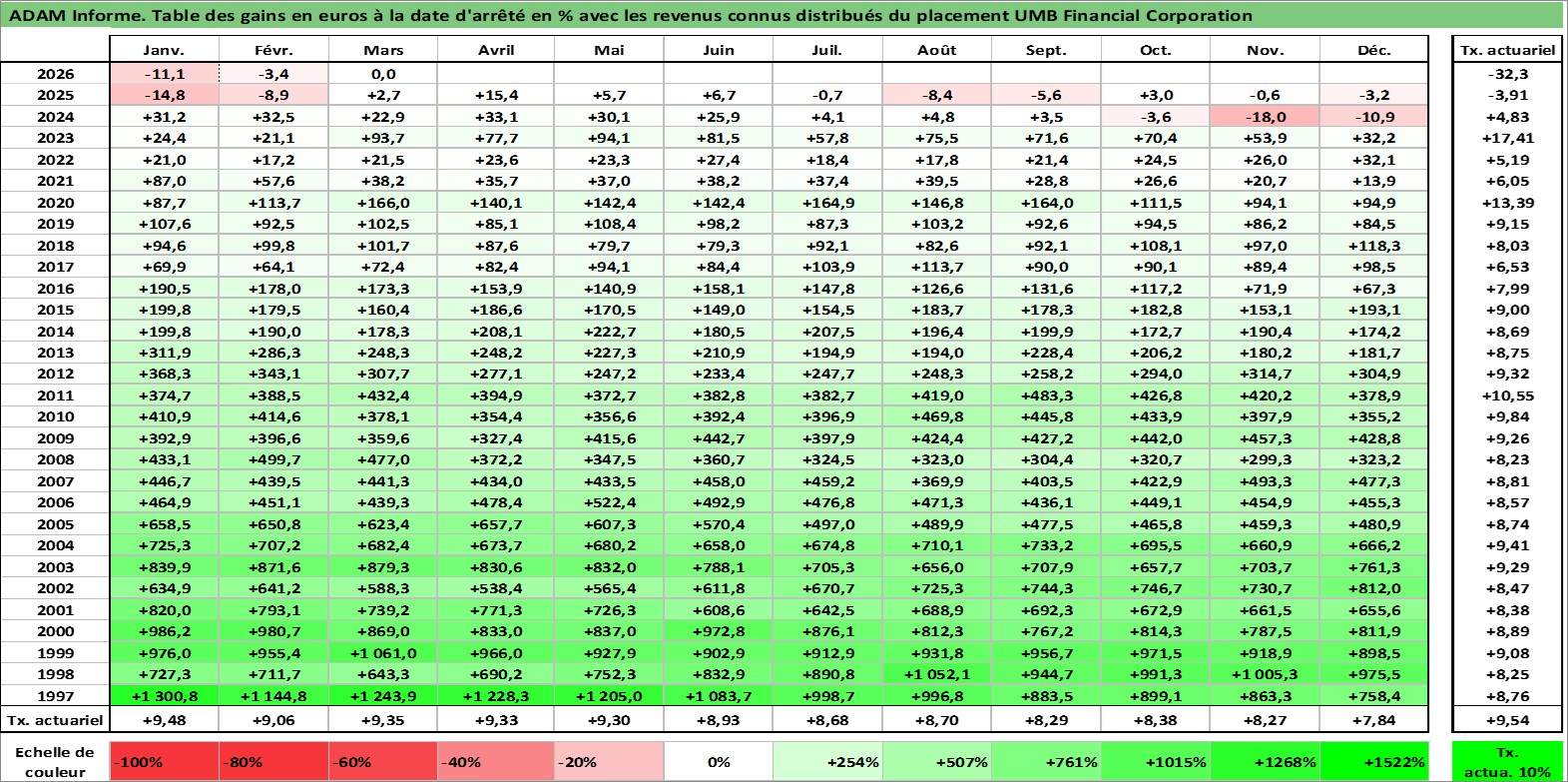The width and height of the screenshot is (1568, 782).
Task: Click the +294,0 cell for Oct. 2012
Action: click(1156, 374)
